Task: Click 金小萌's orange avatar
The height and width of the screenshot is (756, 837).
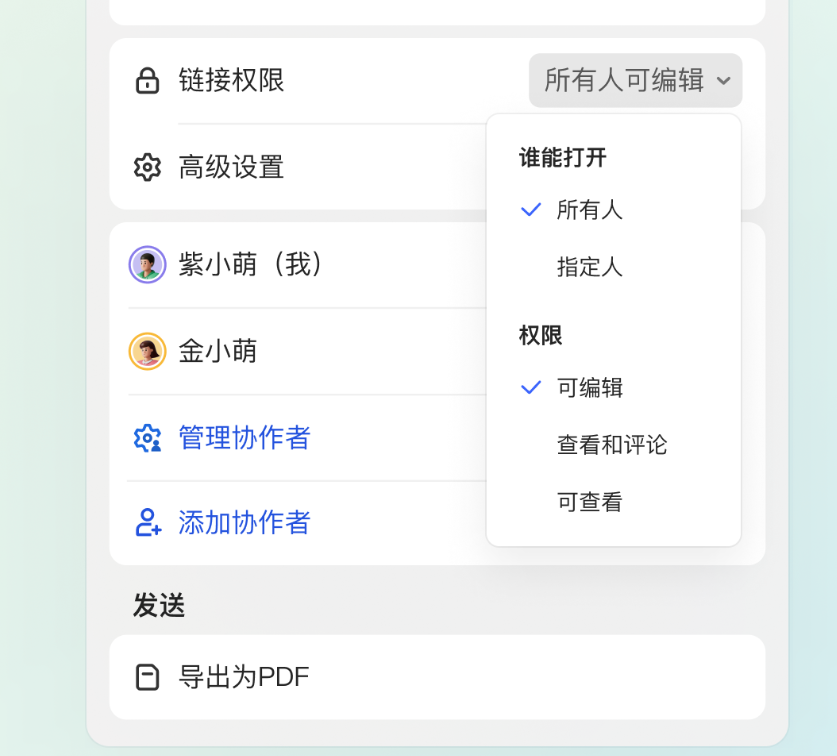Action: tap(147, 351)
